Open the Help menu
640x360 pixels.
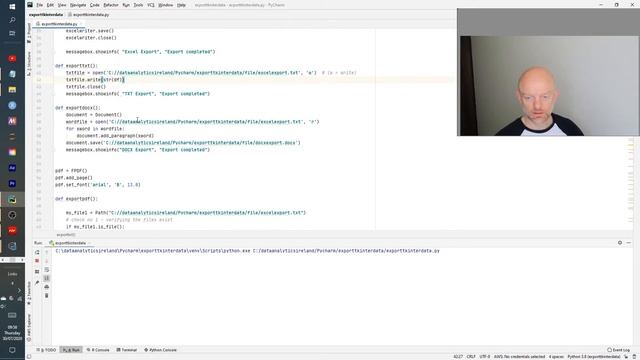coord(181,5)
